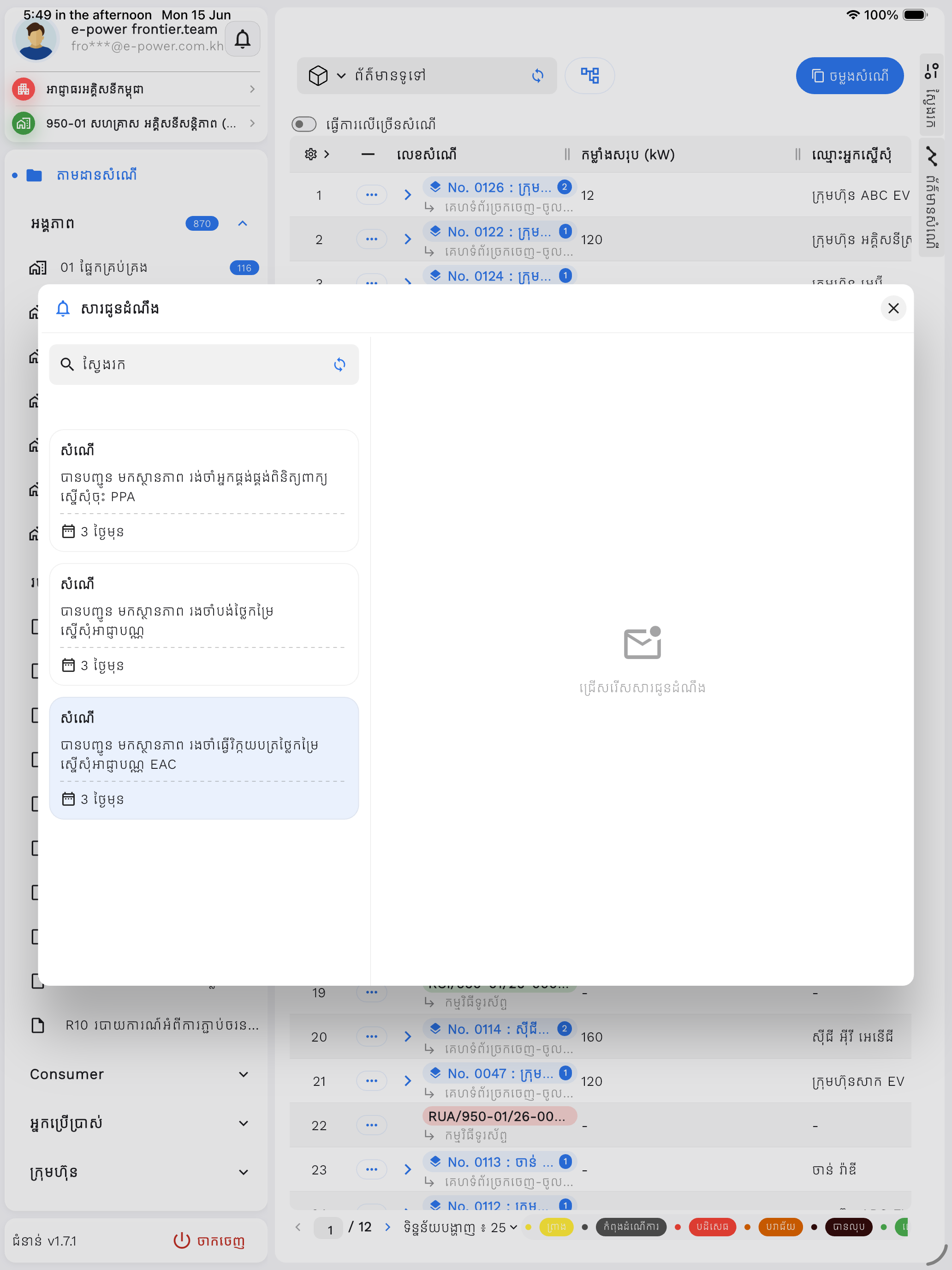Image resolution: width=952 pixels, height=1270 pixels.
Task: Collapse the អង្គភាព section chevron
Action: point(243,223)
